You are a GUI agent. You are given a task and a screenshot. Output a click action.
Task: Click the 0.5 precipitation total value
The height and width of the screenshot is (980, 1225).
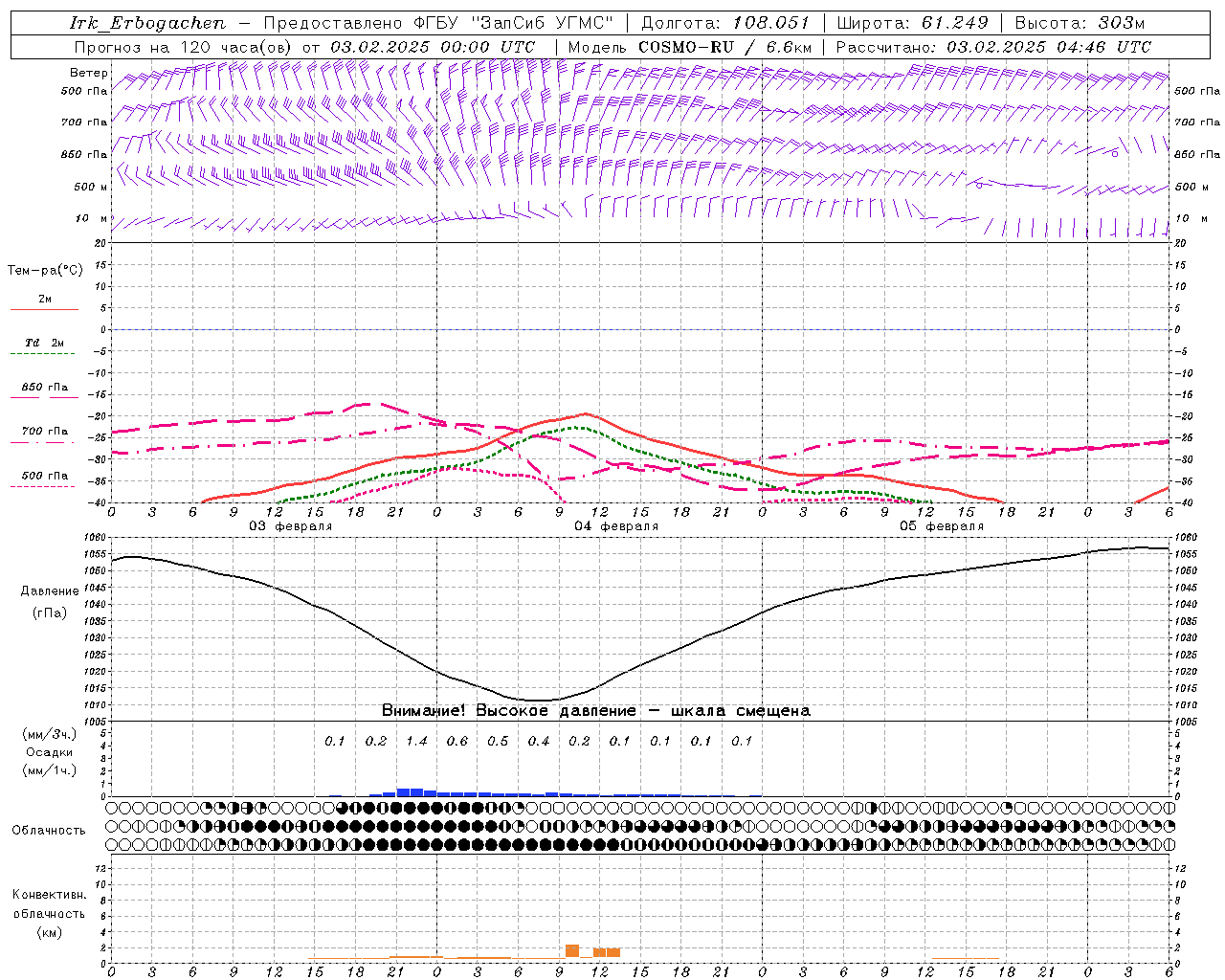click(498, 741)
